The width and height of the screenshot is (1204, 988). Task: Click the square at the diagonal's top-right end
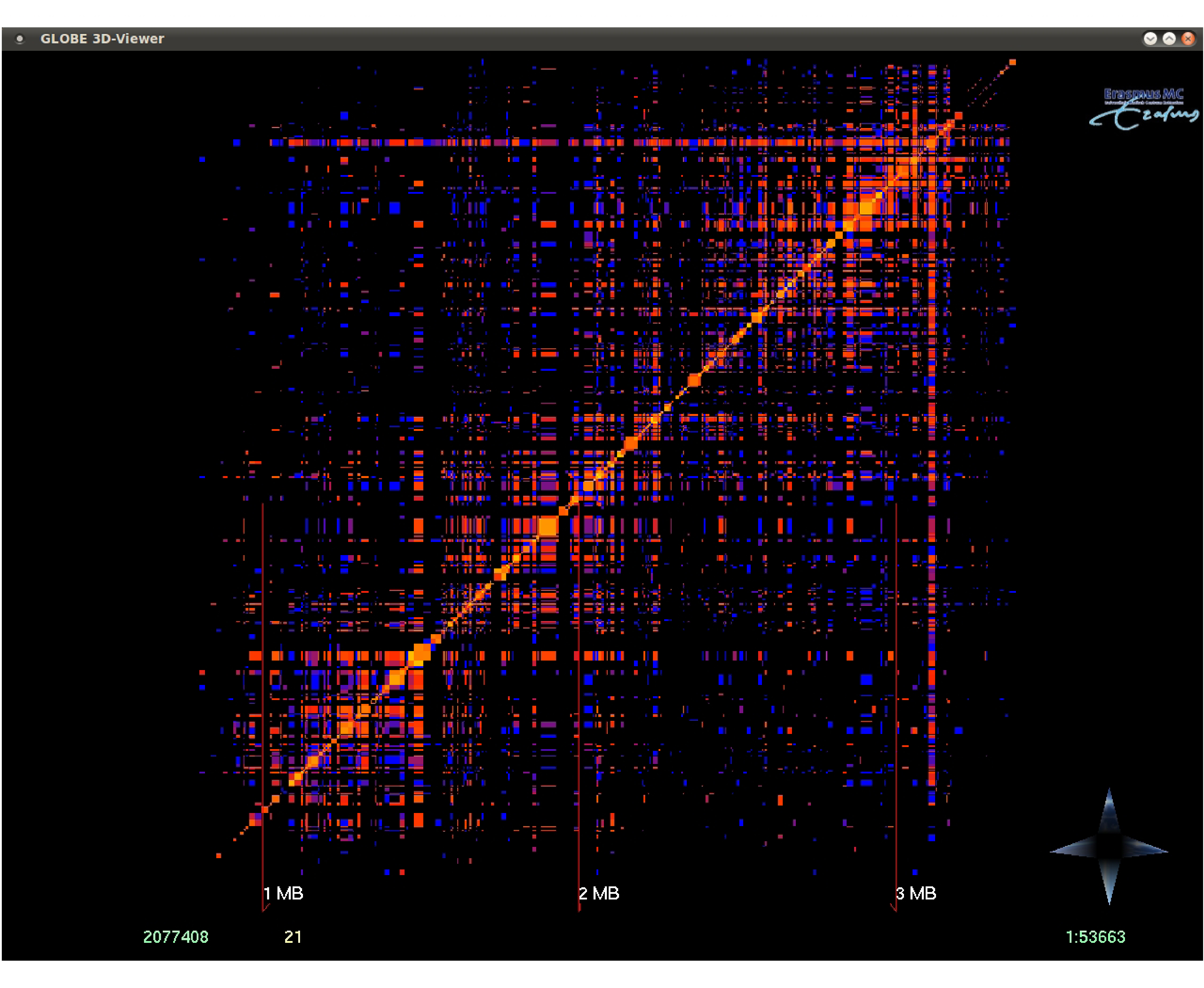1012,62
